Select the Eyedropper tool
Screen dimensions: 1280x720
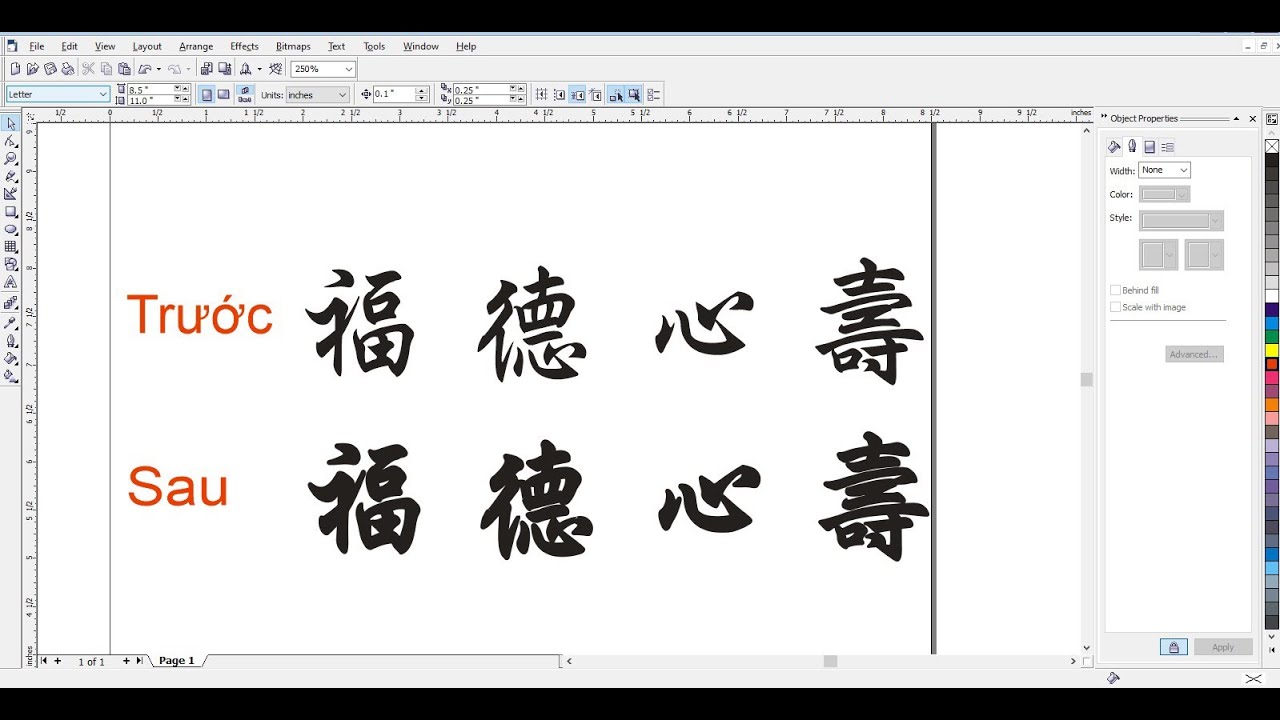coord(11,322)
